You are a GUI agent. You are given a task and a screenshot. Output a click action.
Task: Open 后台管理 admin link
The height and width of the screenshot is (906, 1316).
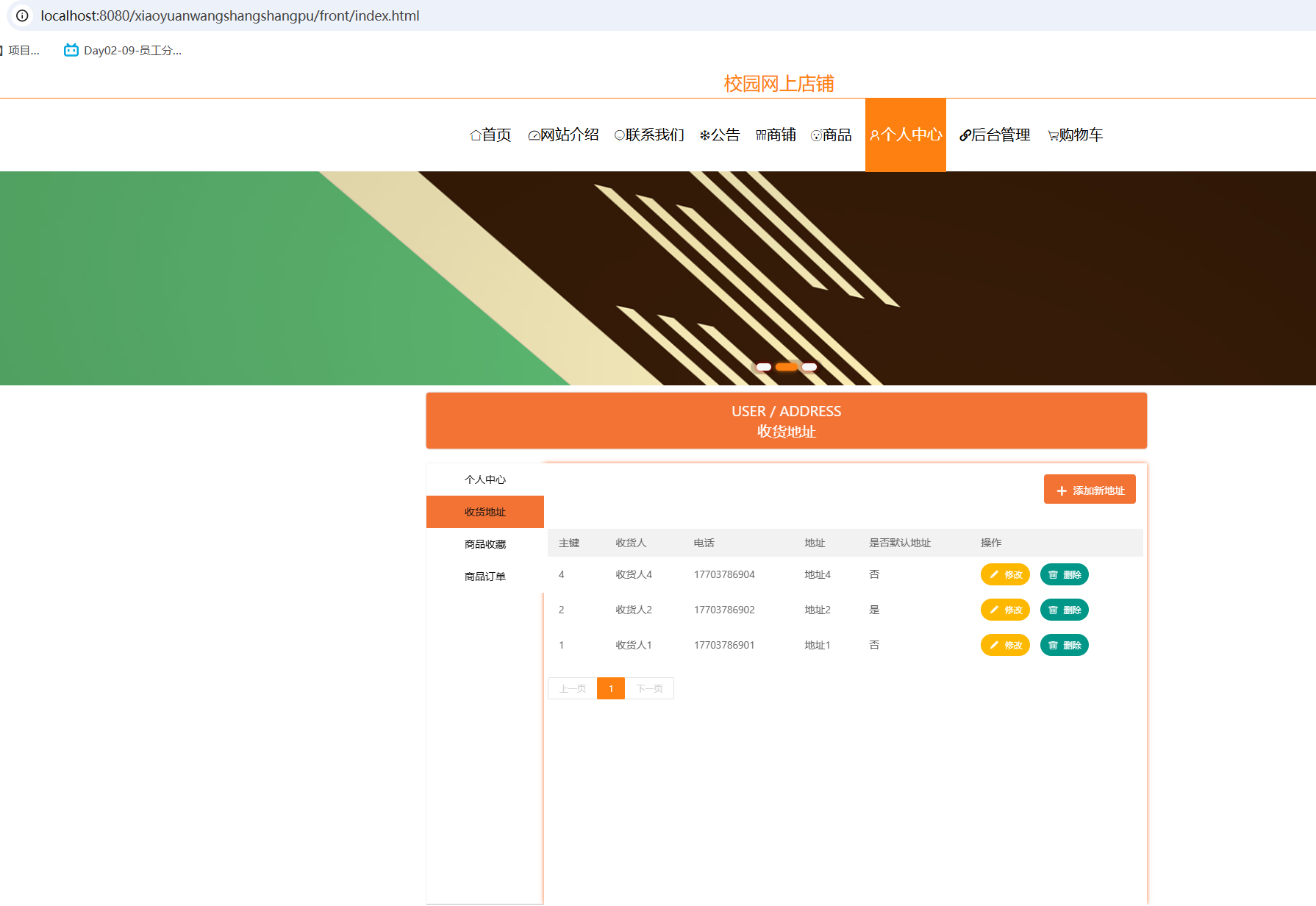(995, 135)
